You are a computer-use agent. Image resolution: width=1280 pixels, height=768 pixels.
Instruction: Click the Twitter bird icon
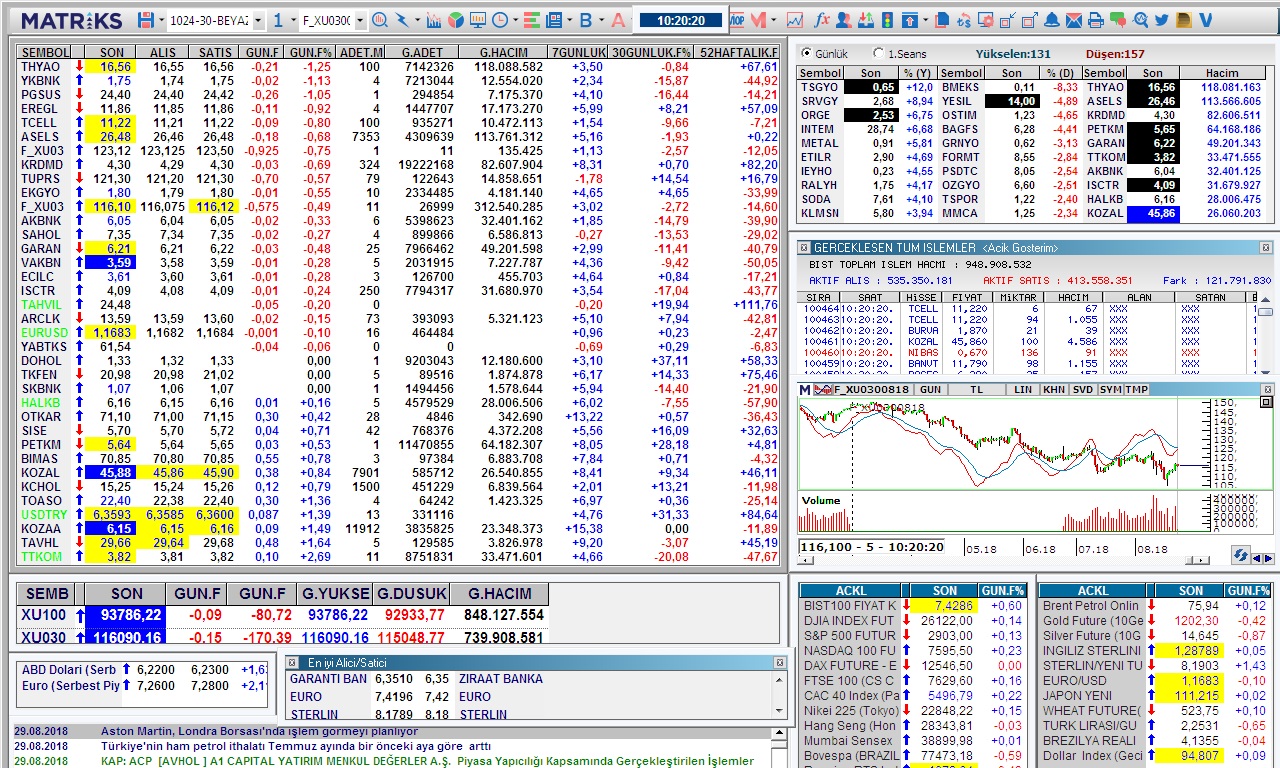click(1162, 20)
